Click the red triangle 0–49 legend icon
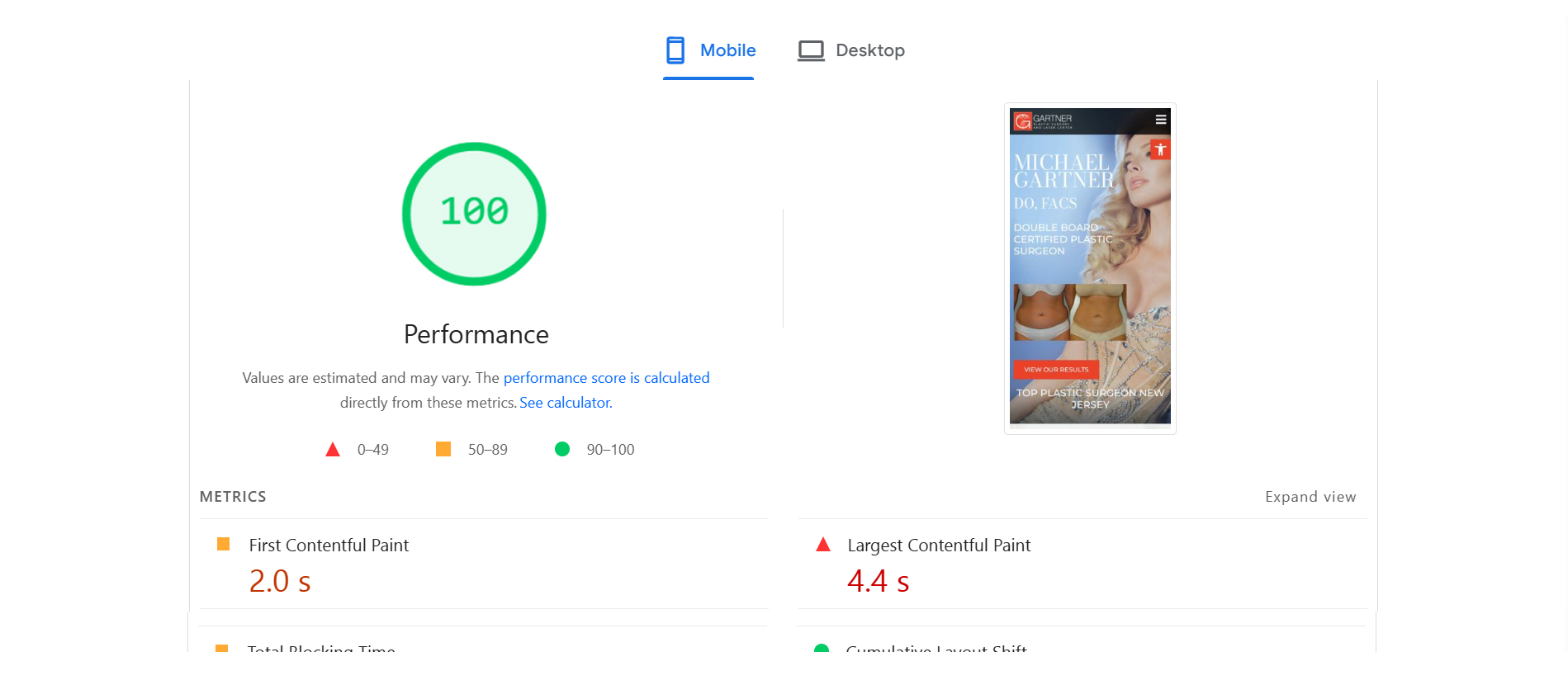Image resolution: width=1568 pixels, height=685 pixels. [x=333, y=450]
